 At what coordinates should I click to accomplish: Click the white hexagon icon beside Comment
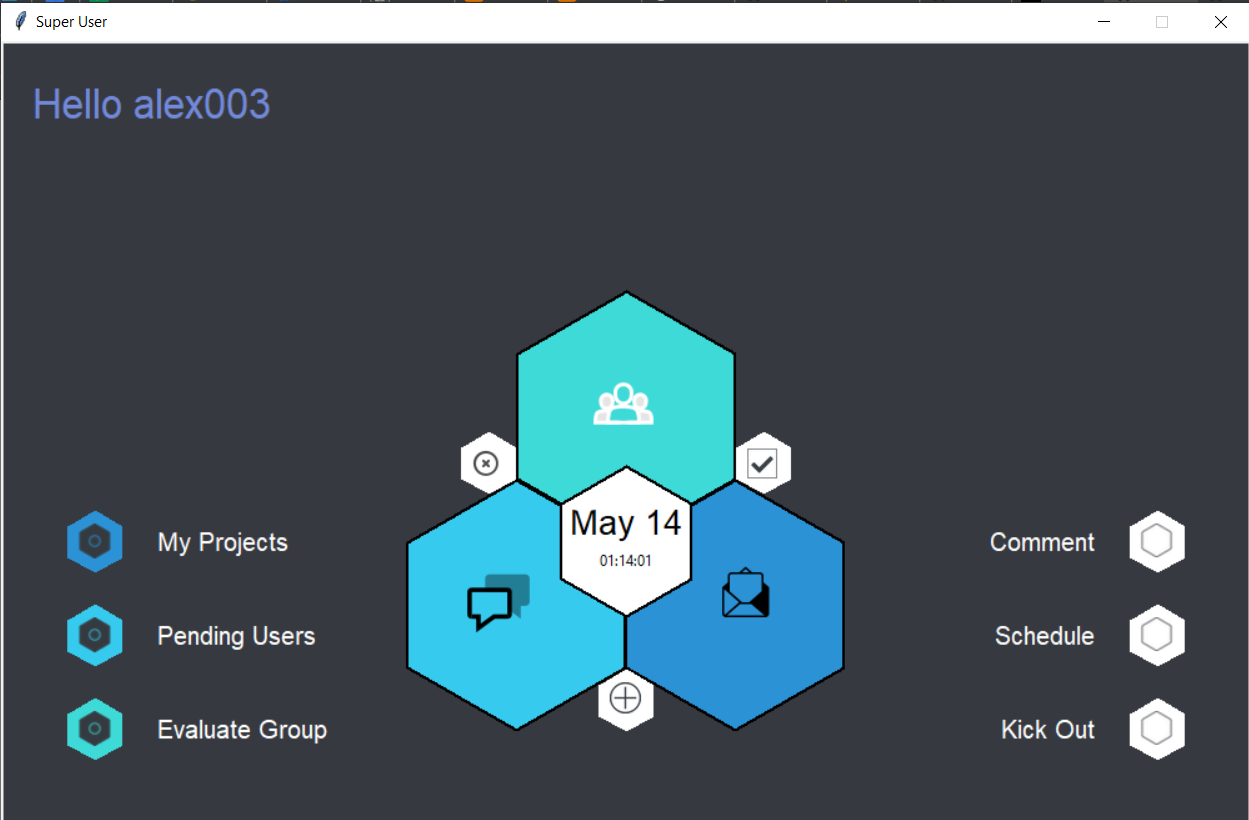1157,542
